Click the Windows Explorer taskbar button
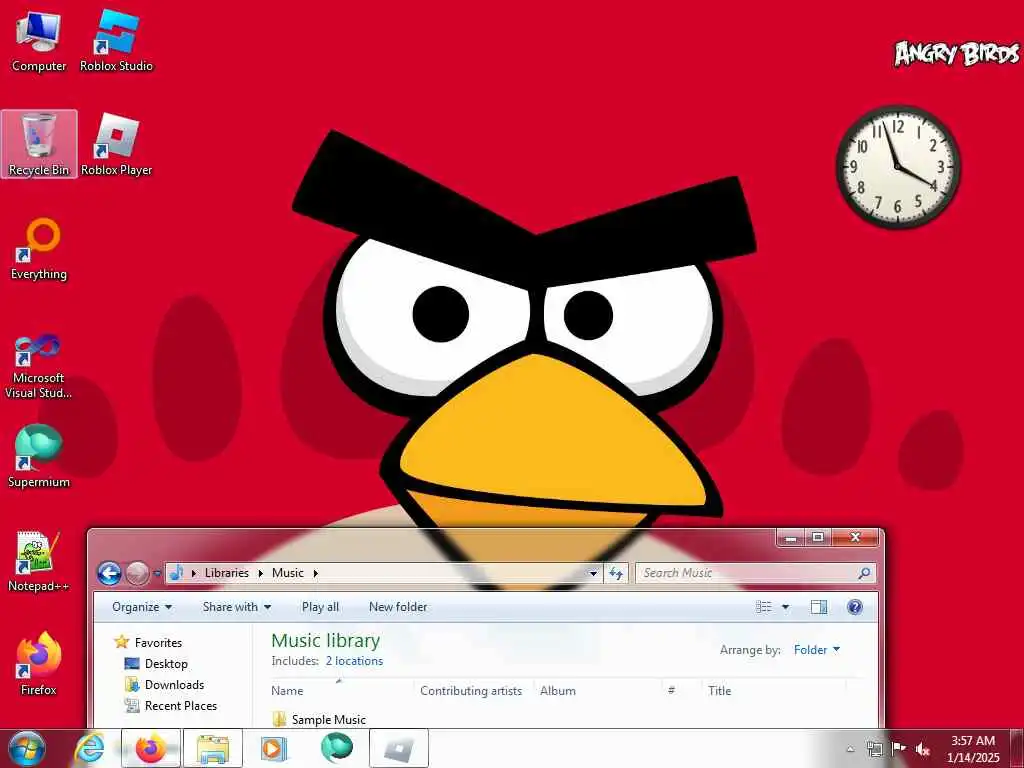Viewport: 1024px width, 768px height. click(213, 748)
